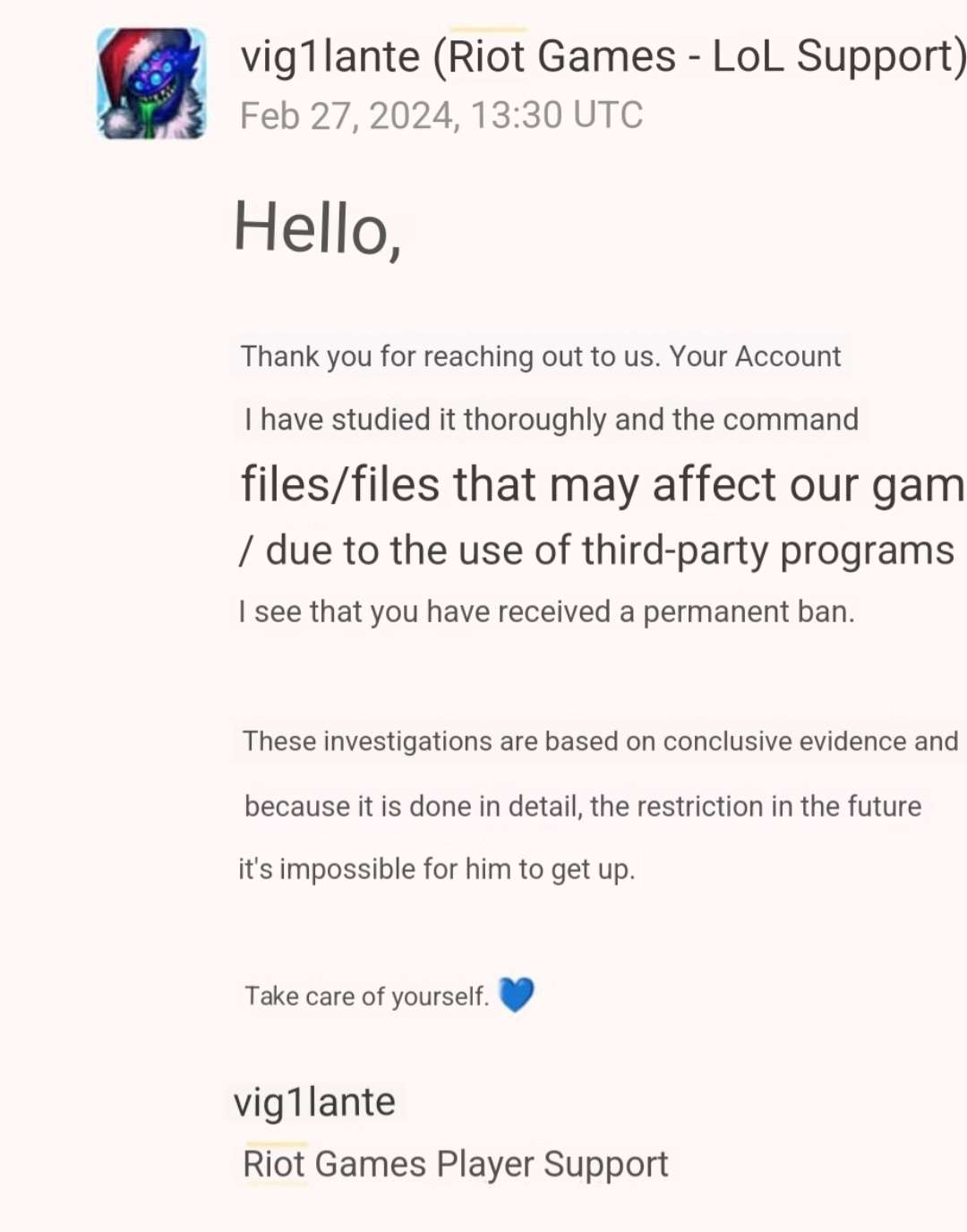Click the 13:30 UTC time
967x1232 pixels.
pos(556,115)
